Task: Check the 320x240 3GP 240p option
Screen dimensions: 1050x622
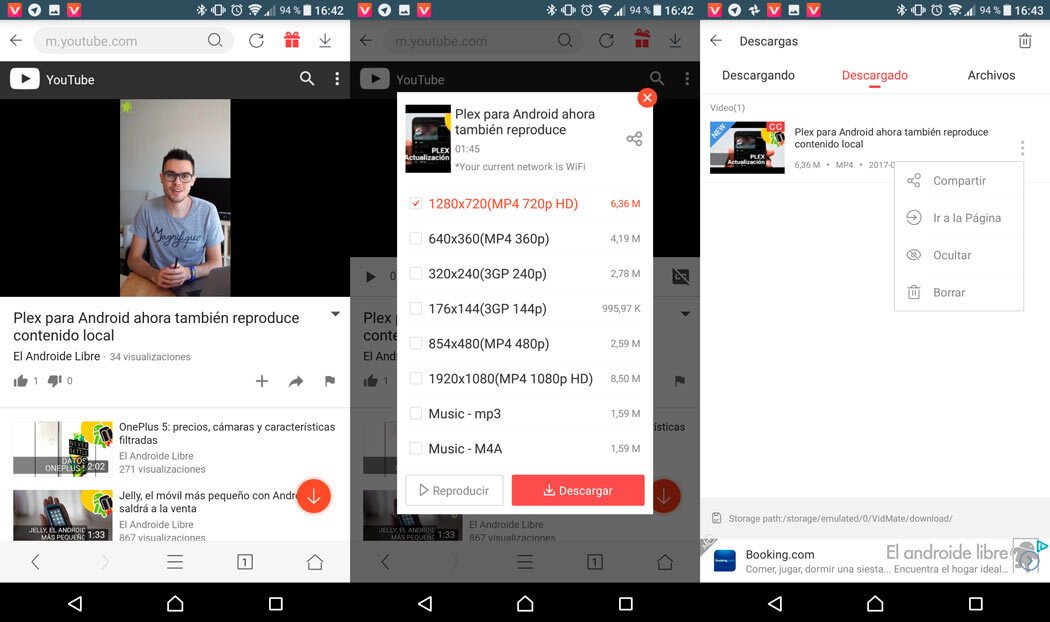Action: tap(416, 273)
